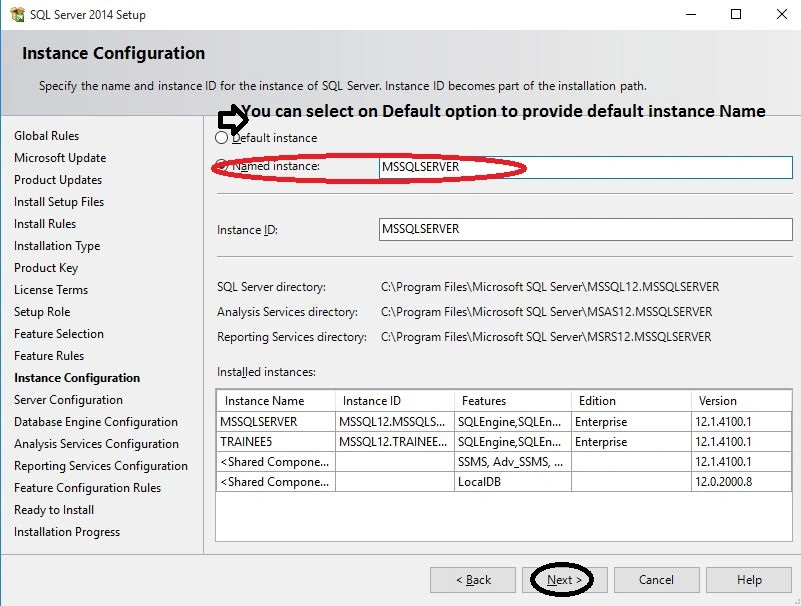This screenshot has width=801, height=606.
Task: Select Microsoft Update step in sidebar
Action: pos(60,158)
